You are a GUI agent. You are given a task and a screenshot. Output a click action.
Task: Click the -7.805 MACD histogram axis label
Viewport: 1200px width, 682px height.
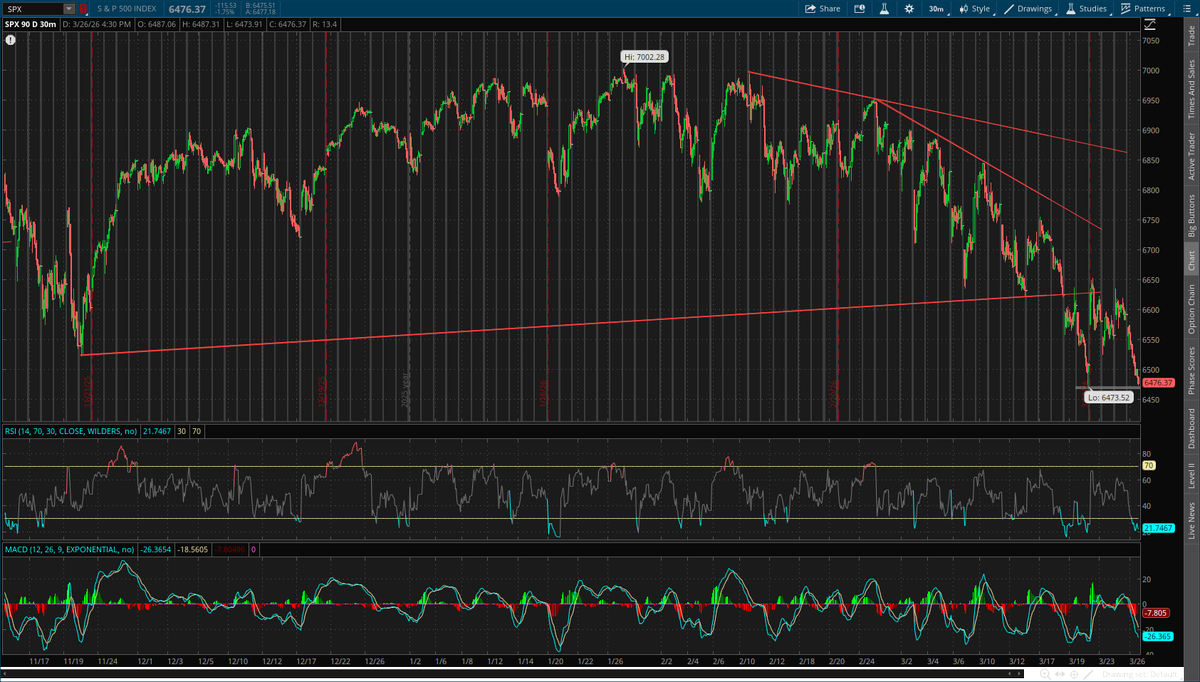point(1157,613)
